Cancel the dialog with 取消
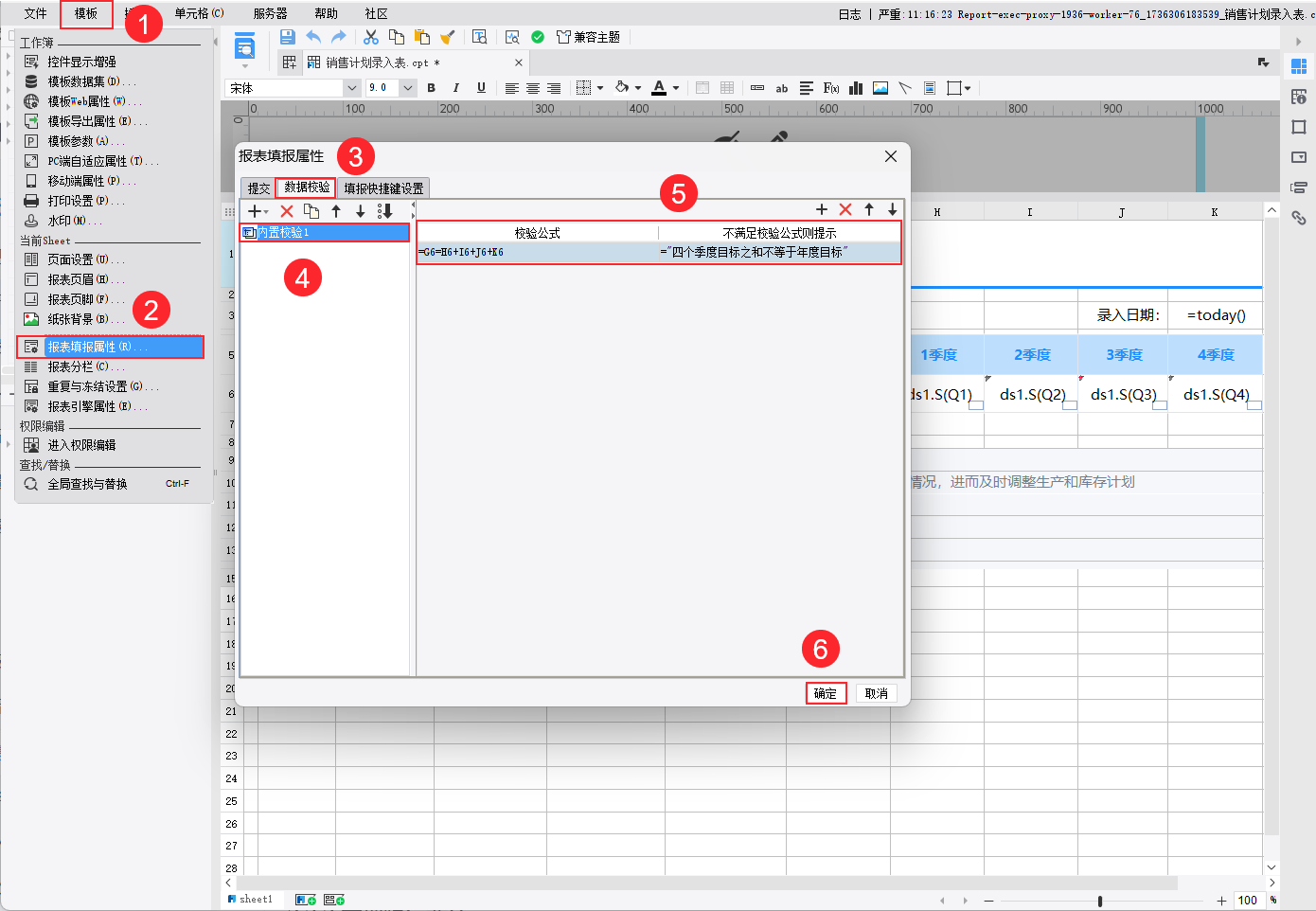The image size is (1316, 911). point(877,693)
